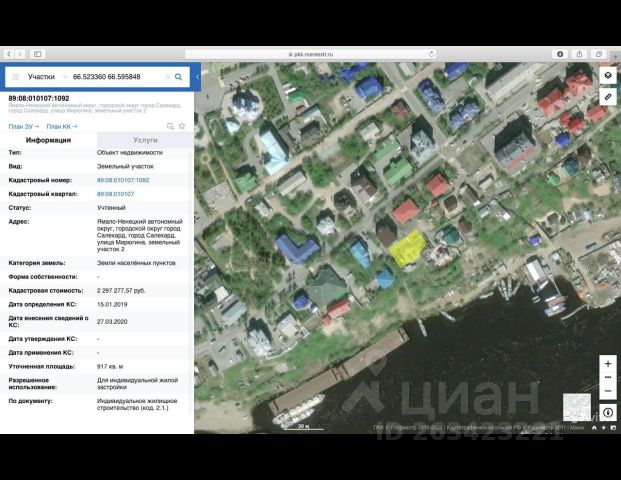Switch to the Услуги tab
This screenshot has width=621, height=480.
145,141
